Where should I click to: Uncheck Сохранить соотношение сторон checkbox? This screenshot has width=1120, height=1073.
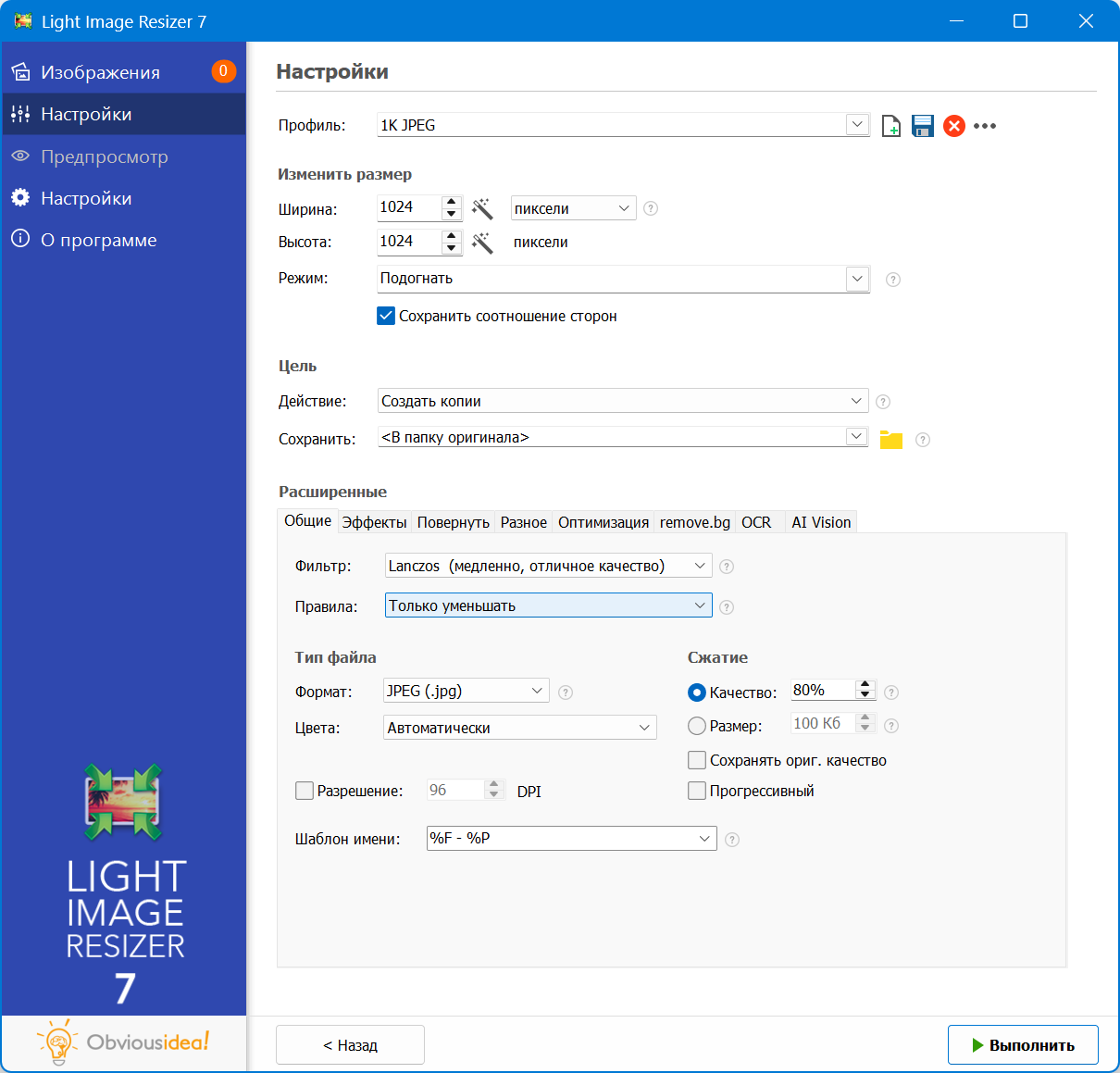tap(386, 316)
